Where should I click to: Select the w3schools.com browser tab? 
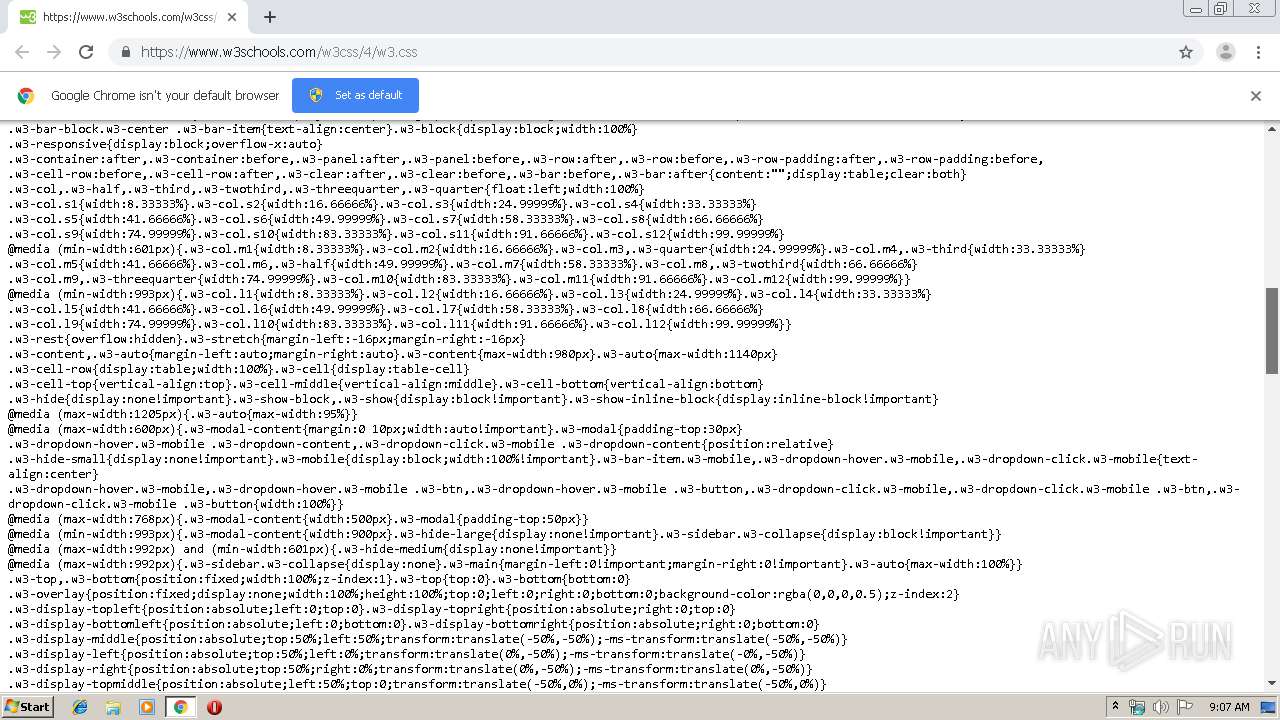pyautogui.click(x=129, y=17)
